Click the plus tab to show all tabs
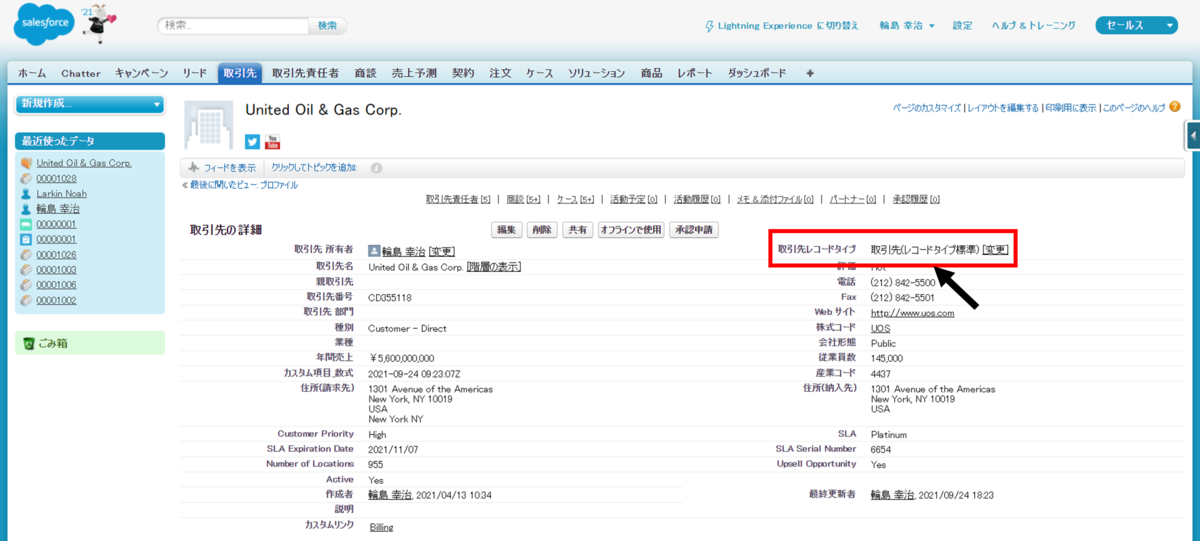Screen dimensions: 1200x541 [x=810, y=73]
